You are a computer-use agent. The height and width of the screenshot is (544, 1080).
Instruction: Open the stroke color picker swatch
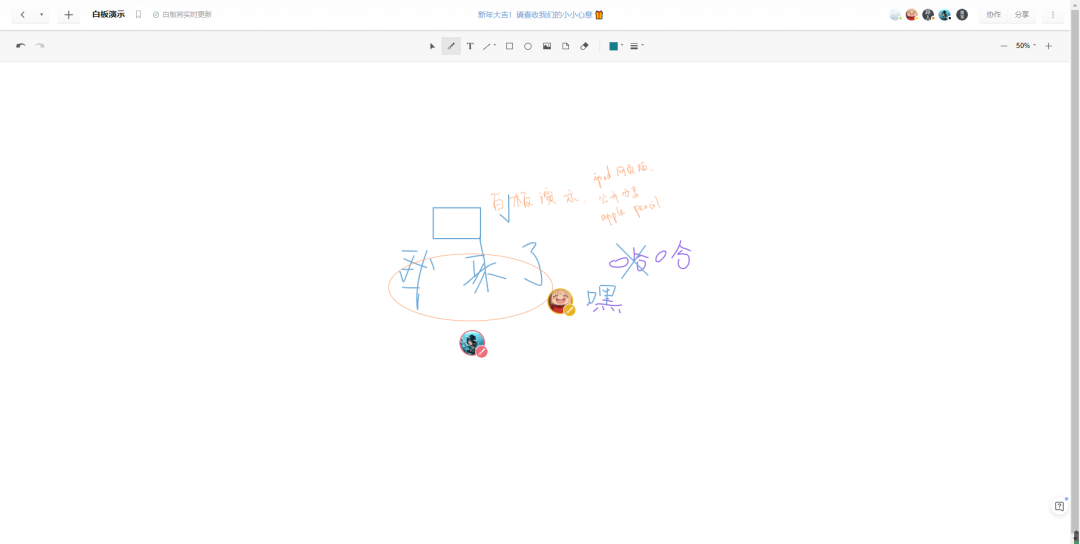(613, 46)
